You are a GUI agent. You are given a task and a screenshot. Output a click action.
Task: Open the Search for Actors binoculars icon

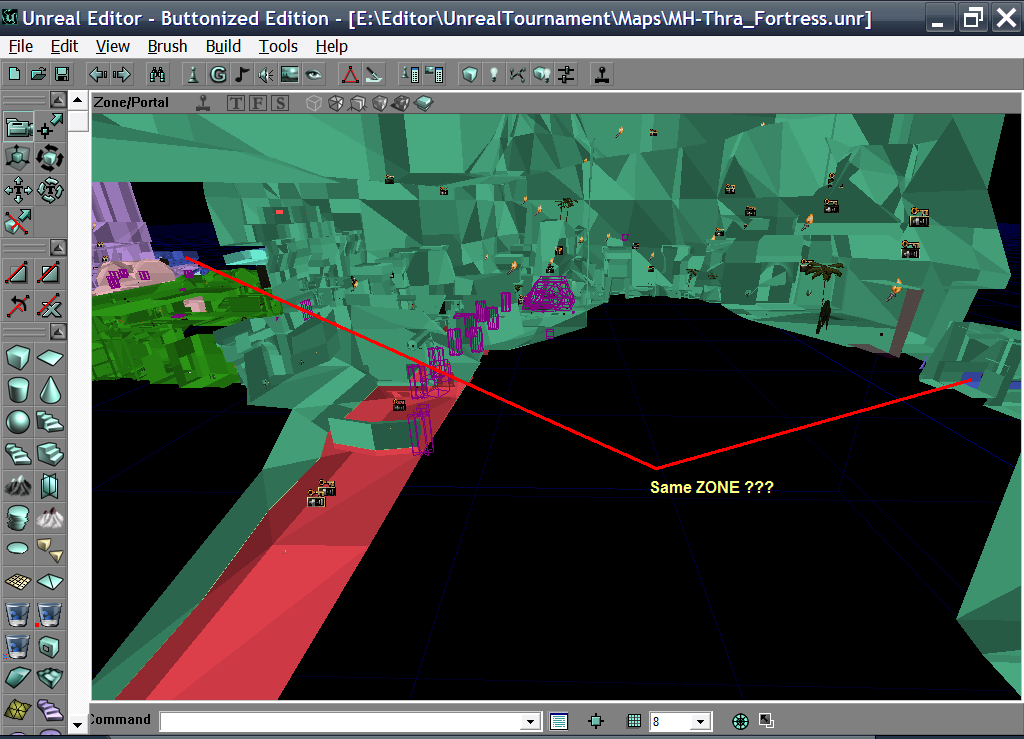point(157,74)
